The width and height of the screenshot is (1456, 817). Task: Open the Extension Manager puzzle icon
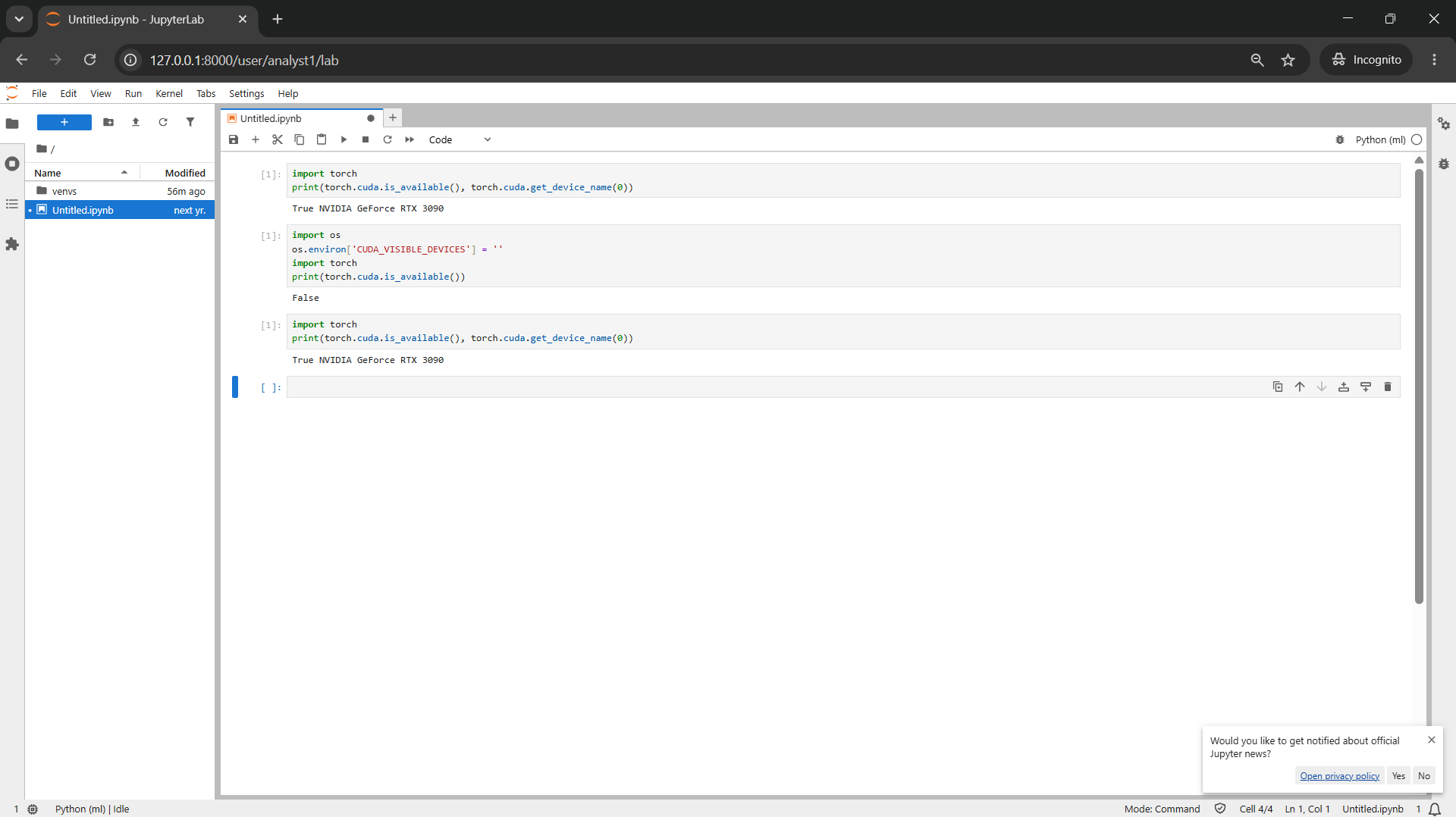point(12,244)
